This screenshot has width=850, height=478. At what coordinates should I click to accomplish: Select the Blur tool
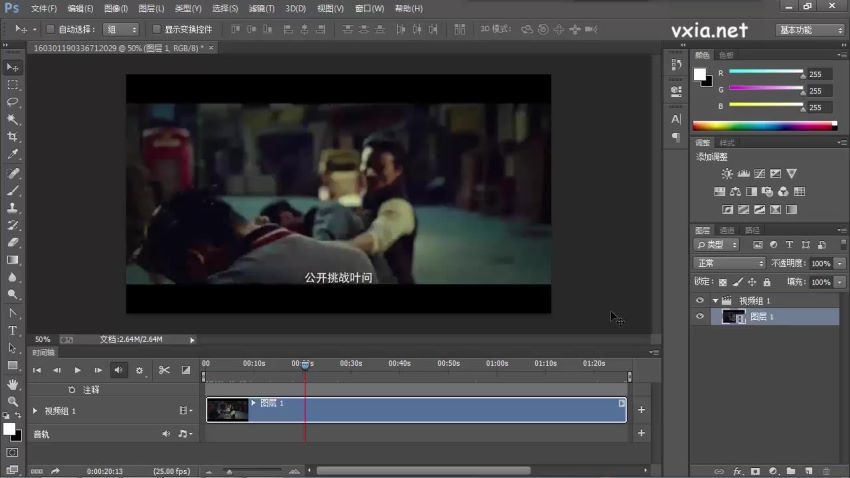click(12, 277)
